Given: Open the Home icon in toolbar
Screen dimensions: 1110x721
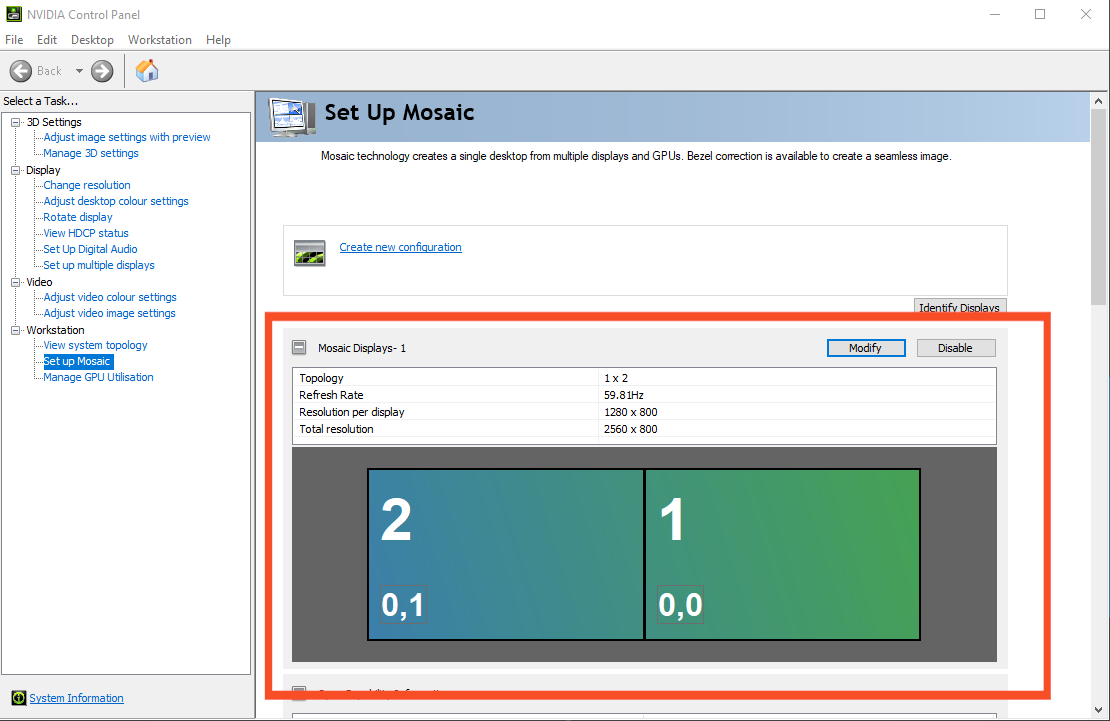Looking at the screenshot, I should click(147, 71).
